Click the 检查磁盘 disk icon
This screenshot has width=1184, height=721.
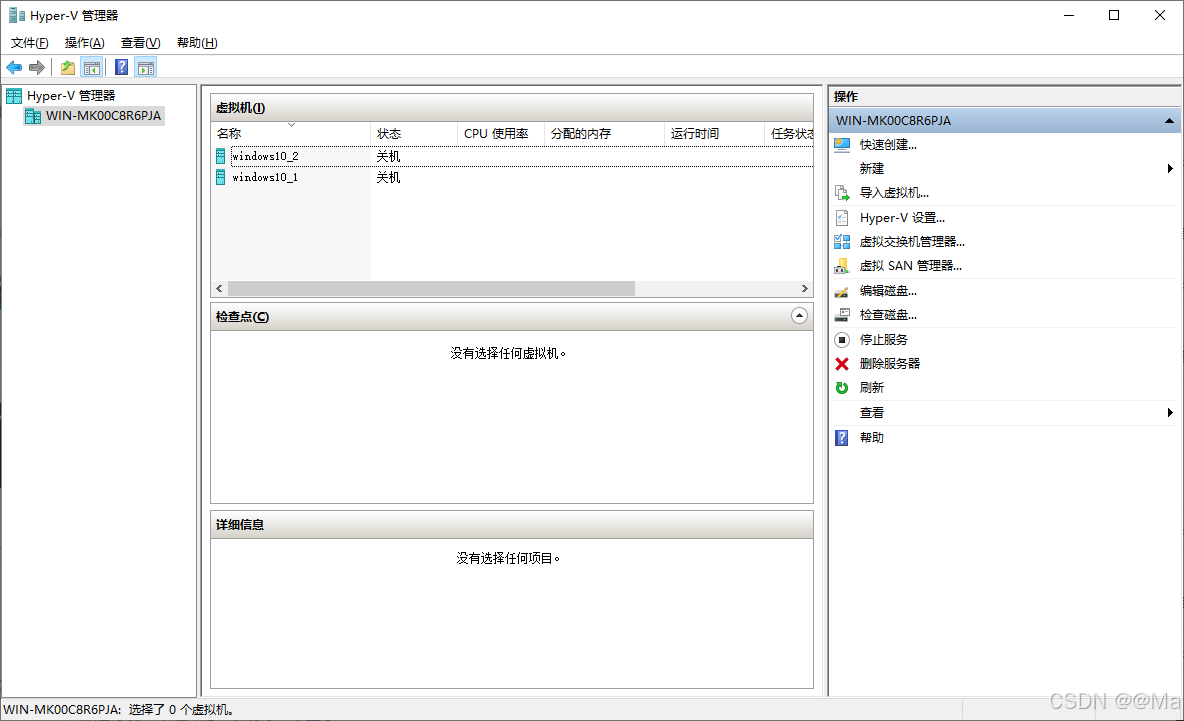(842, 315)
